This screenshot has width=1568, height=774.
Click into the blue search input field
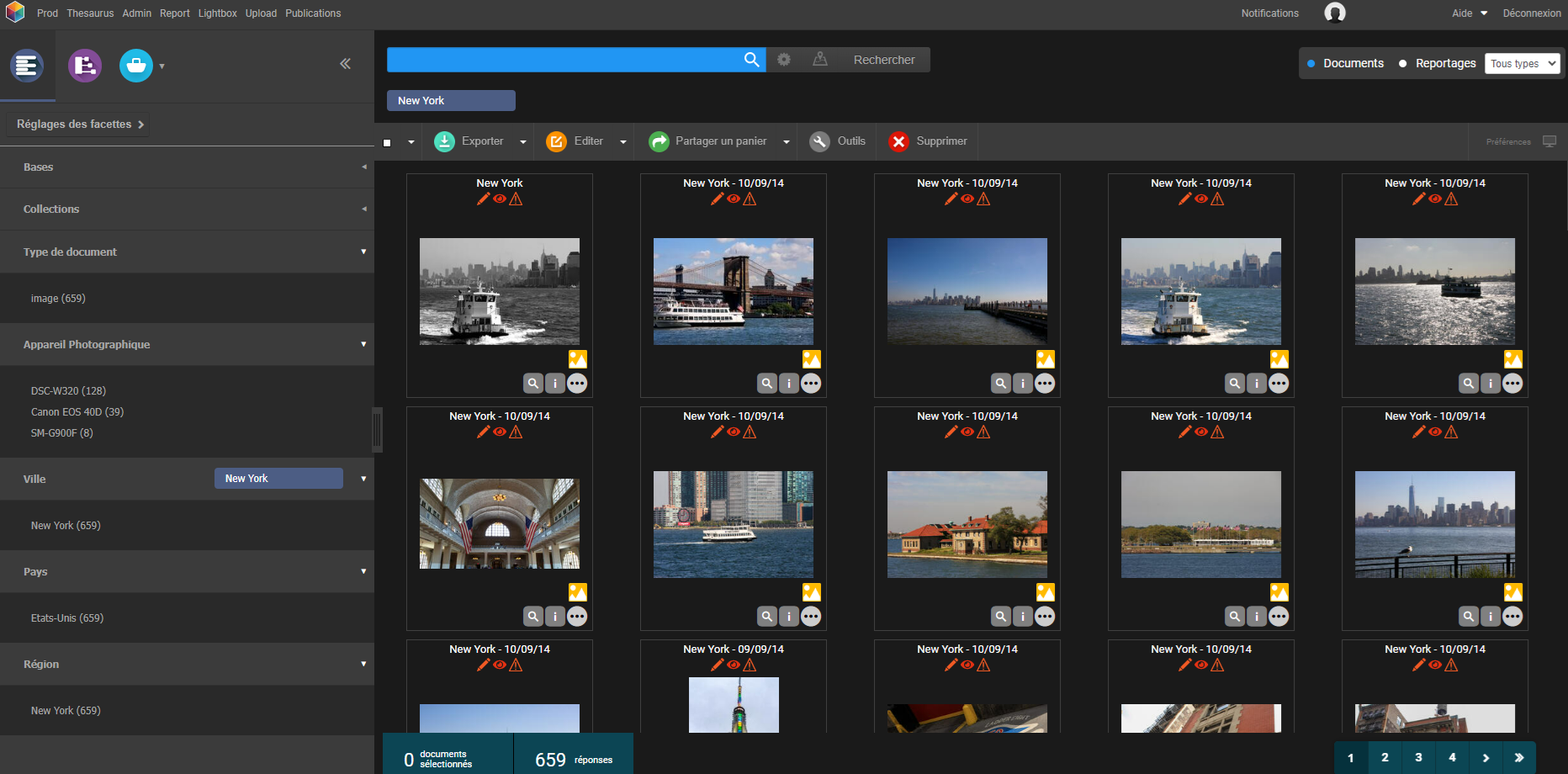(x=562, y=60)
